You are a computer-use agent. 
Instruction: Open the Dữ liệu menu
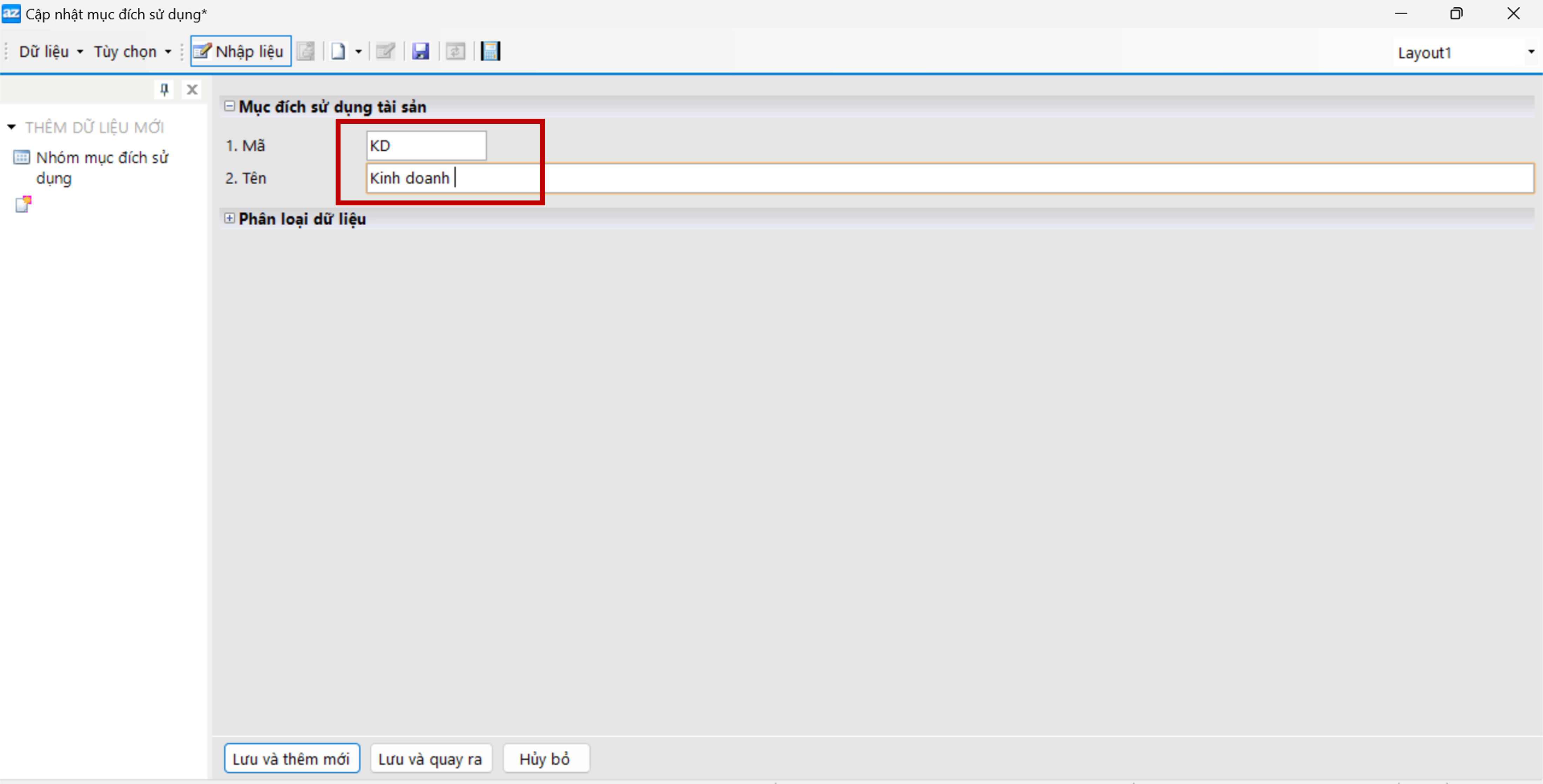50,52
